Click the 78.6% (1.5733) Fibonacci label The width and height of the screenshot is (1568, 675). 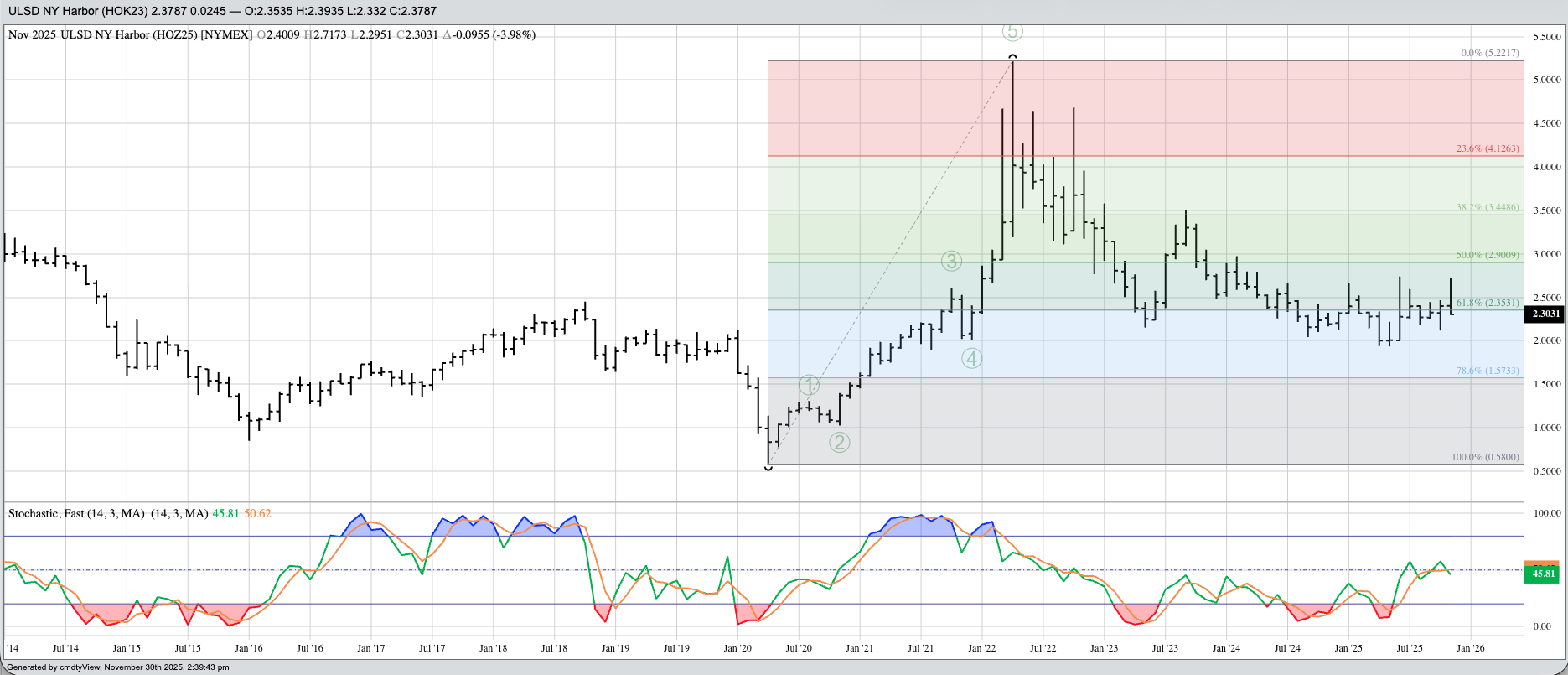pos(1488,370)
